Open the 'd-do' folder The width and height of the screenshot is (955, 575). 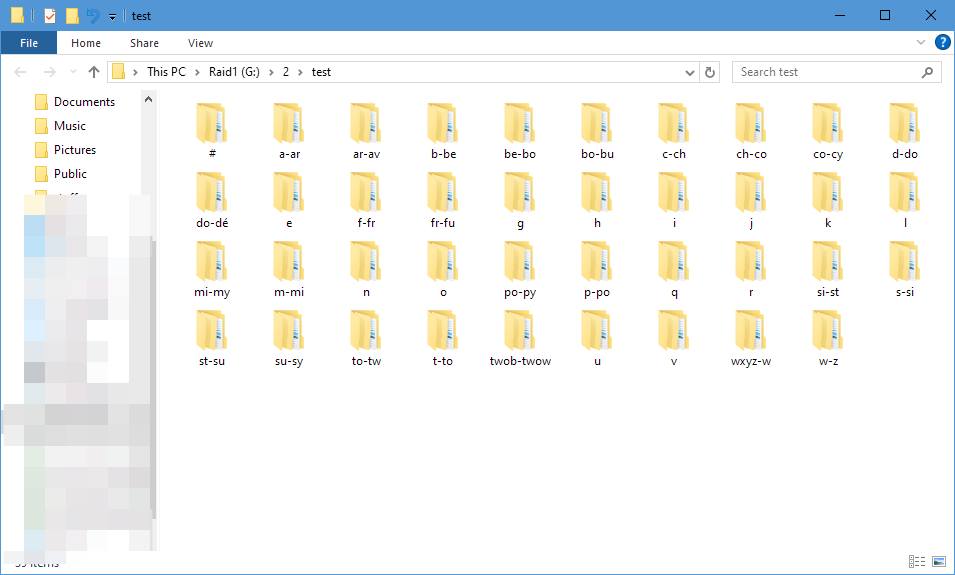point(905,131)
